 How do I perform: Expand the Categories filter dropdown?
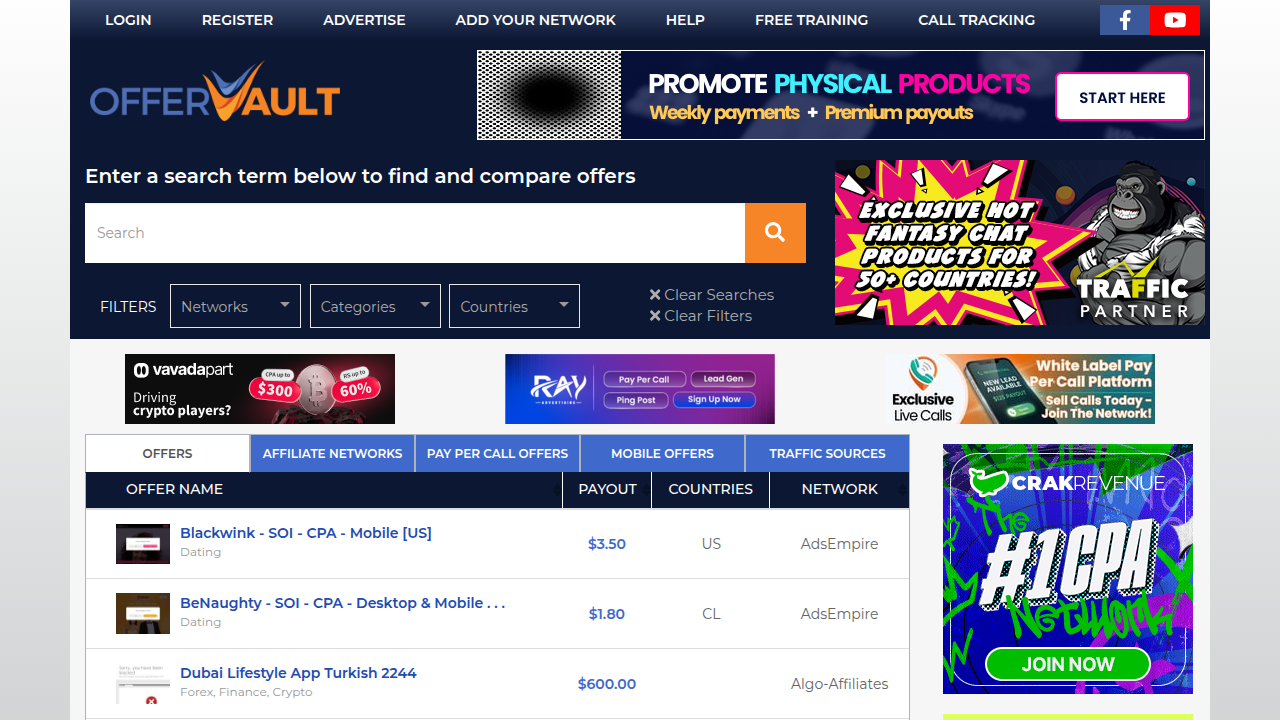(x=375, y=306)
